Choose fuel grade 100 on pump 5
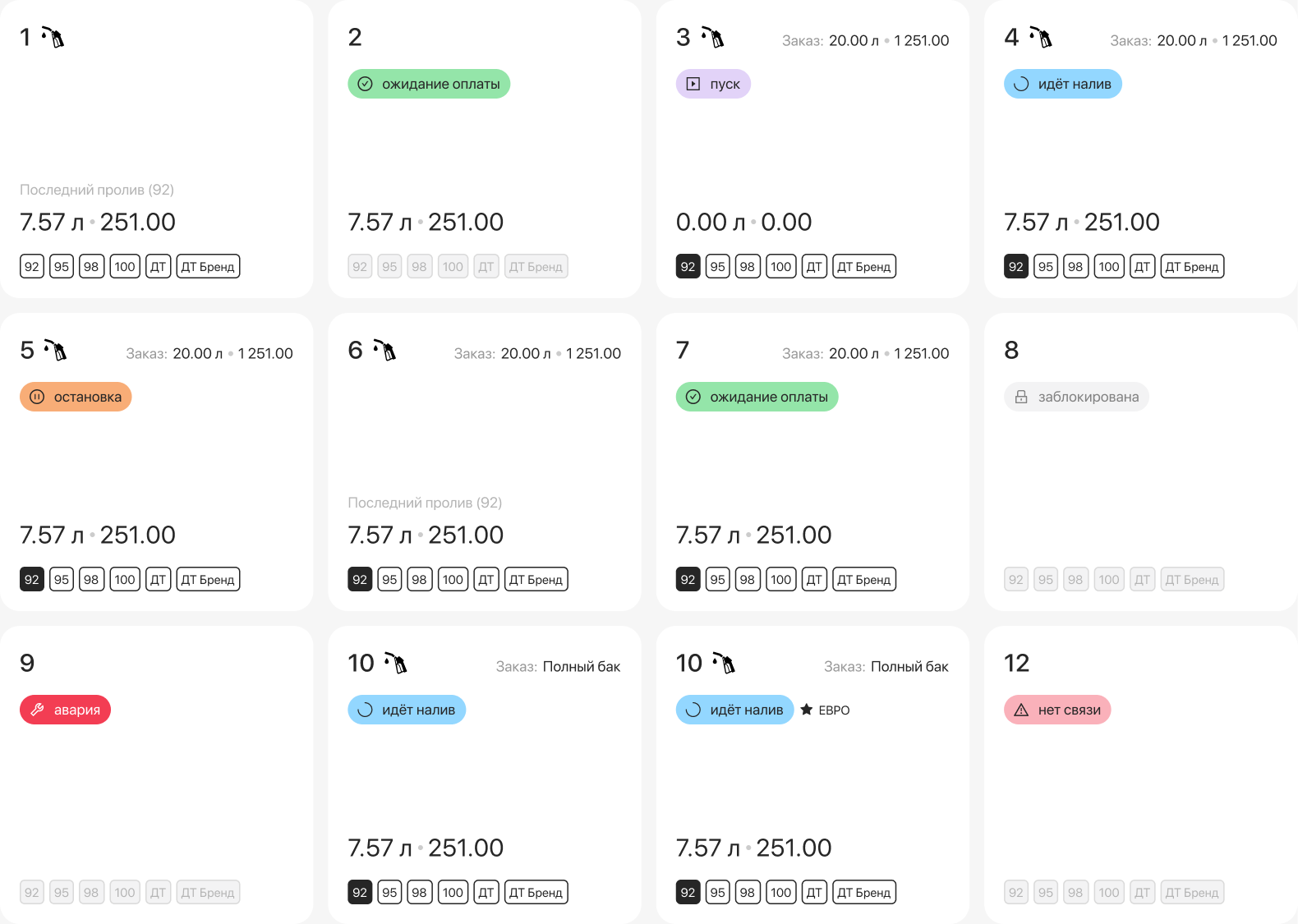The image size is (1298, 924). pos(125,579)
